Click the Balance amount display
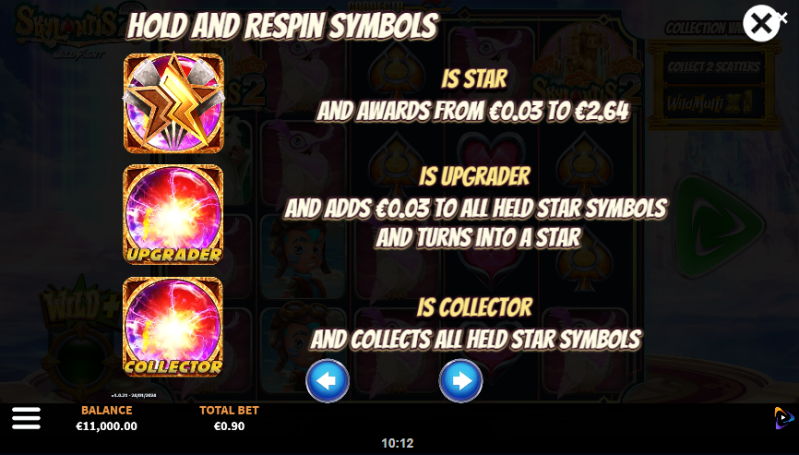 point(106,426)
